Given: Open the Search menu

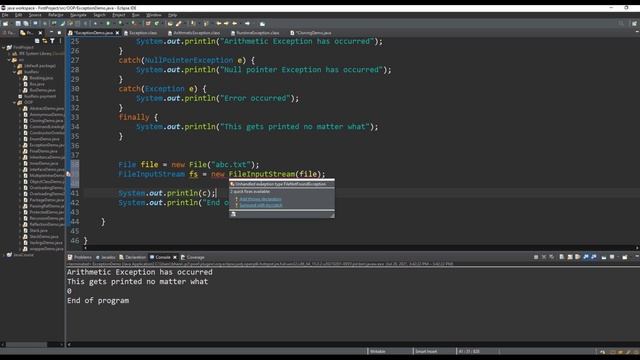Looking at the screenshot, I should click(99, 15).
